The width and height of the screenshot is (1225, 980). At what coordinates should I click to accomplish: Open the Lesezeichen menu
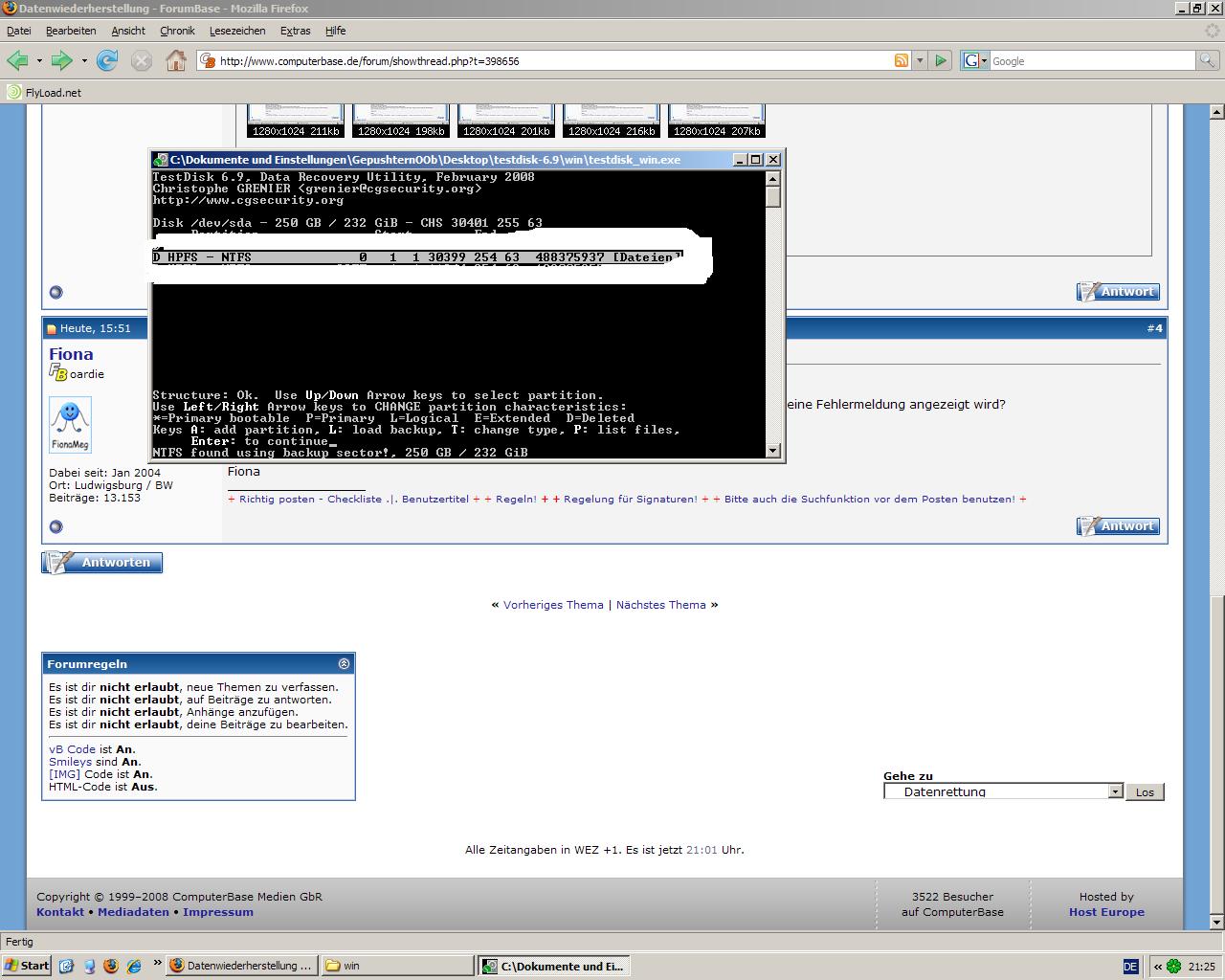click(x=237, y=31)
